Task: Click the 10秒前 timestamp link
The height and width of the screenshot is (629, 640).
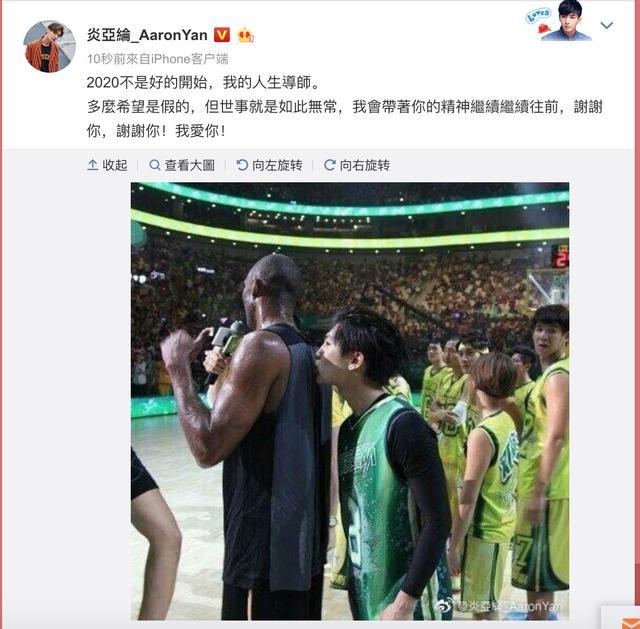Action: coord(106,59)
